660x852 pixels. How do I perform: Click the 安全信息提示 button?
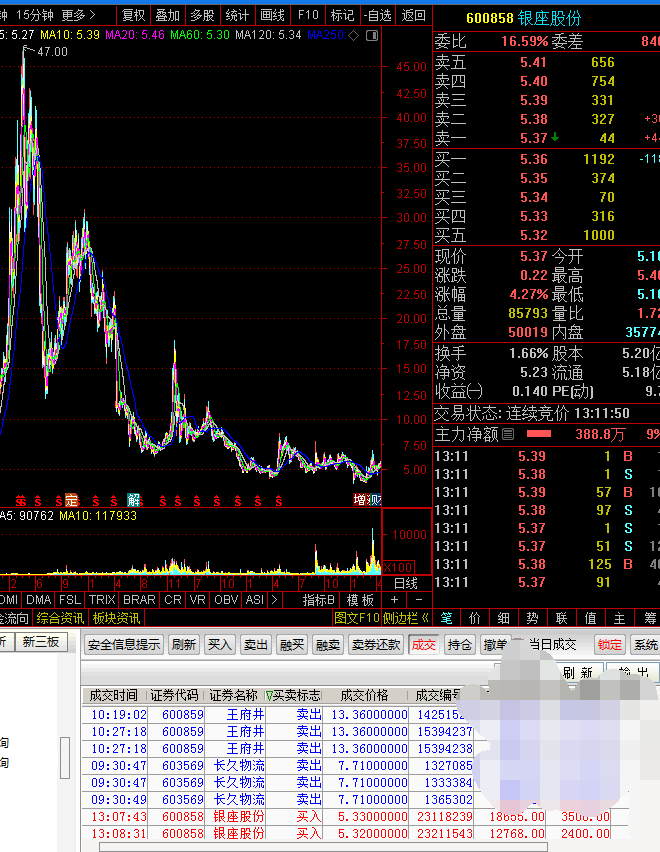[x=124, y=645]
